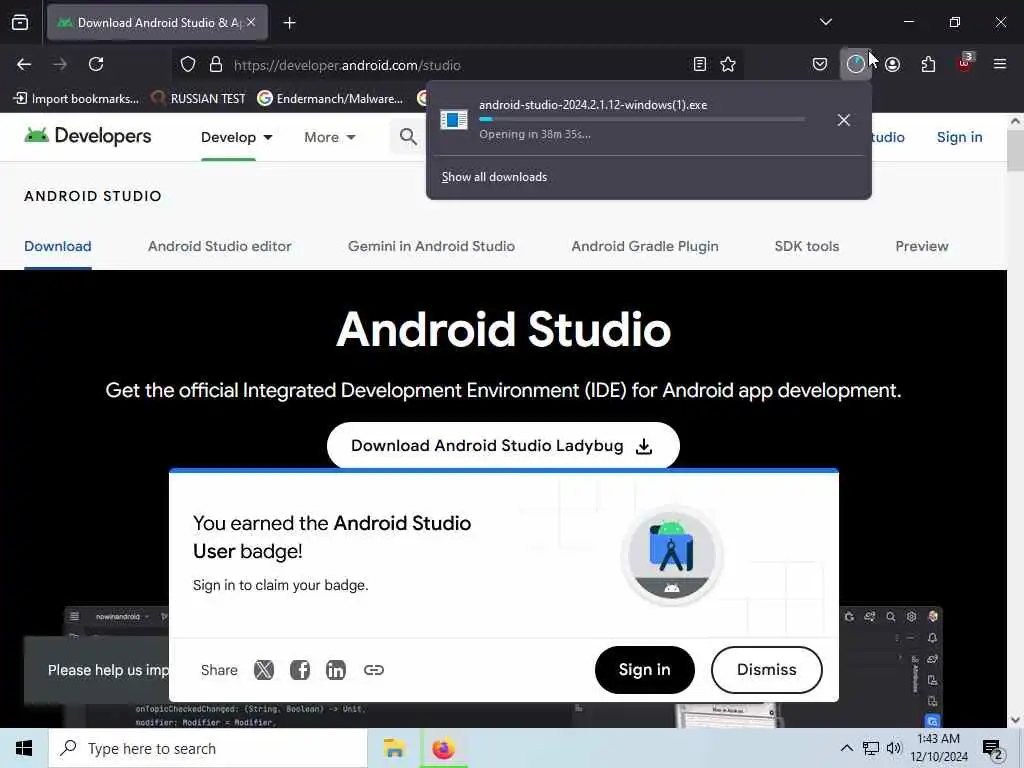Save page to Pocket icon

pos(820,64)
